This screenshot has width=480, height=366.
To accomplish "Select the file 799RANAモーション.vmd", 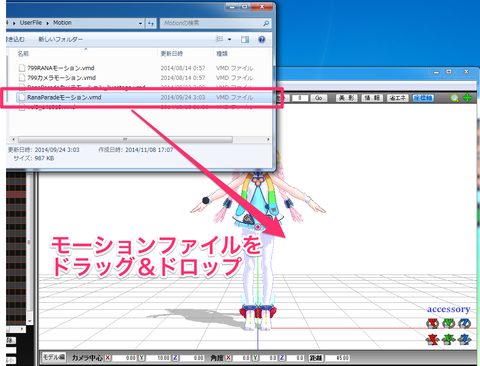I will [x=61, y=68].
